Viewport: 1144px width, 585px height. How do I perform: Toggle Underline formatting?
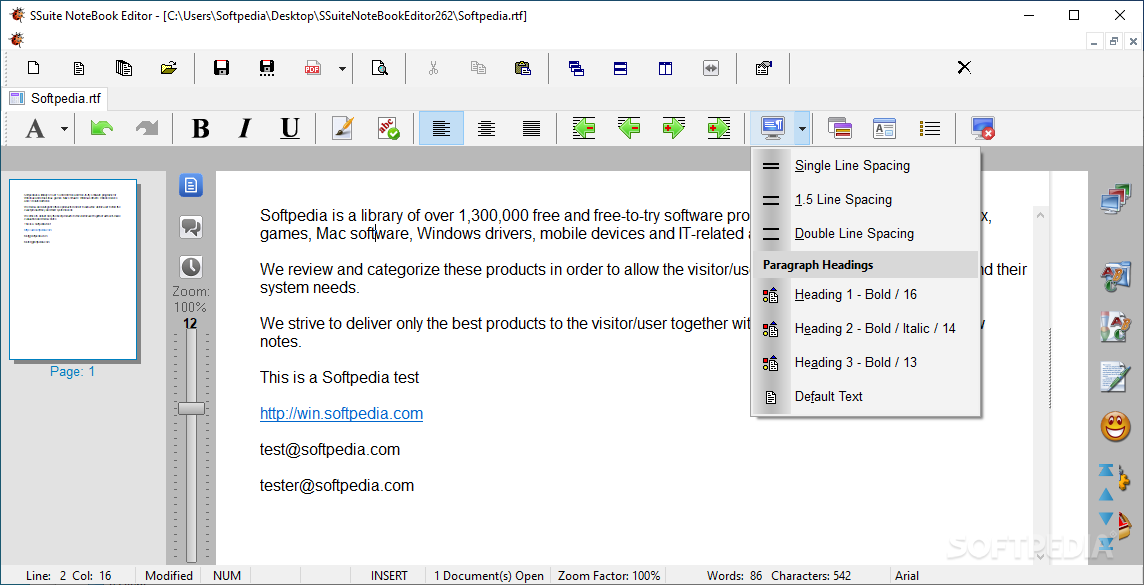290,128
